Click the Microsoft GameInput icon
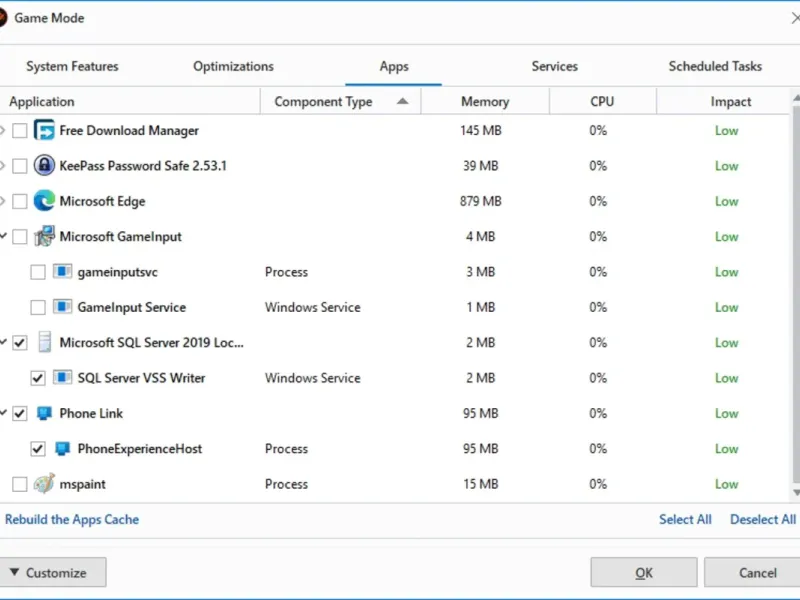 click(44, 237)
